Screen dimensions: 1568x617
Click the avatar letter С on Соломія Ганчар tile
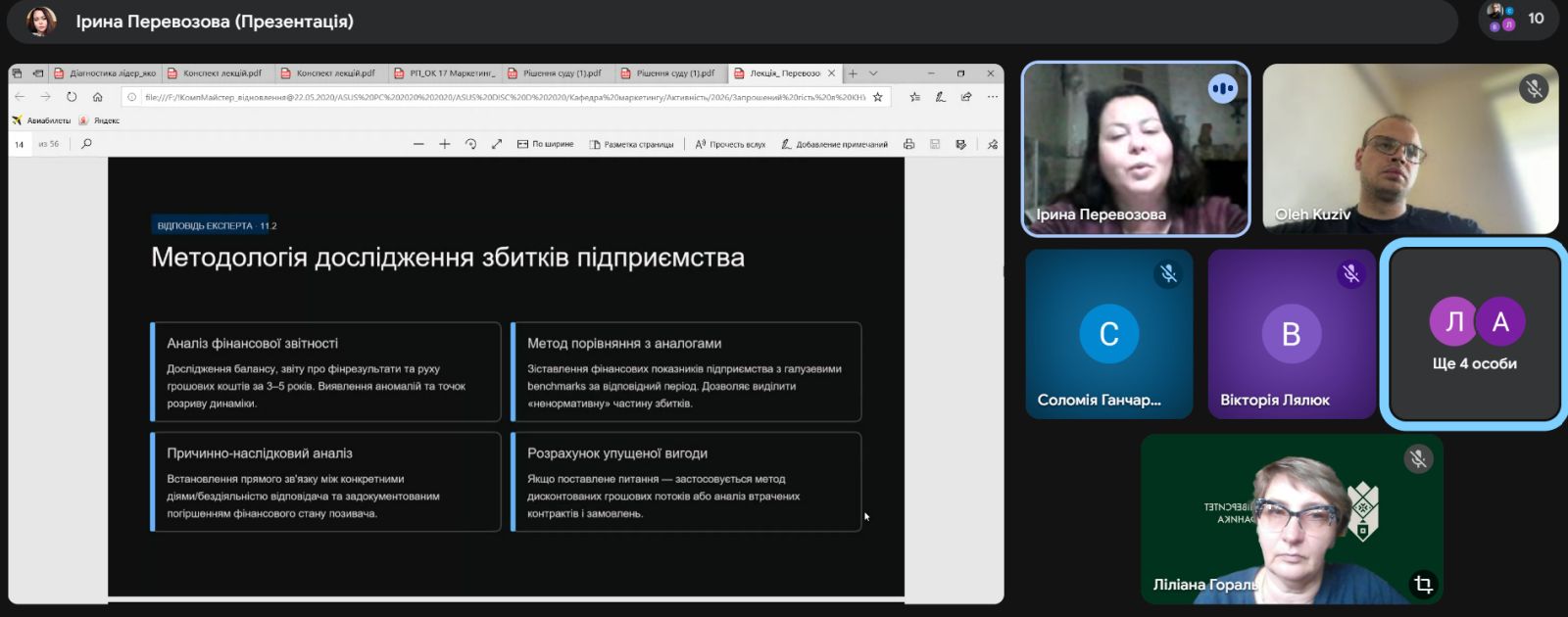pos(1108,334)
